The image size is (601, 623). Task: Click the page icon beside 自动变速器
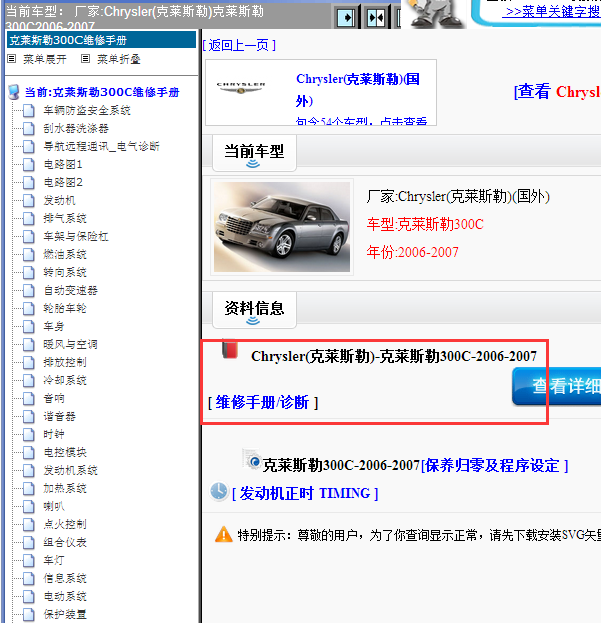click(x=29, y=290)
